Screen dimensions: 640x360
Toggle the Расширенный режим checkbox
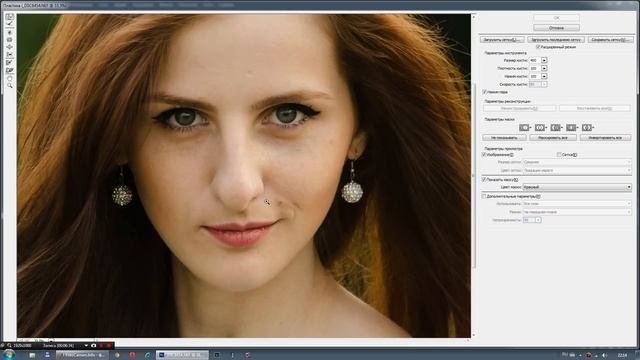tap(538, 47)
